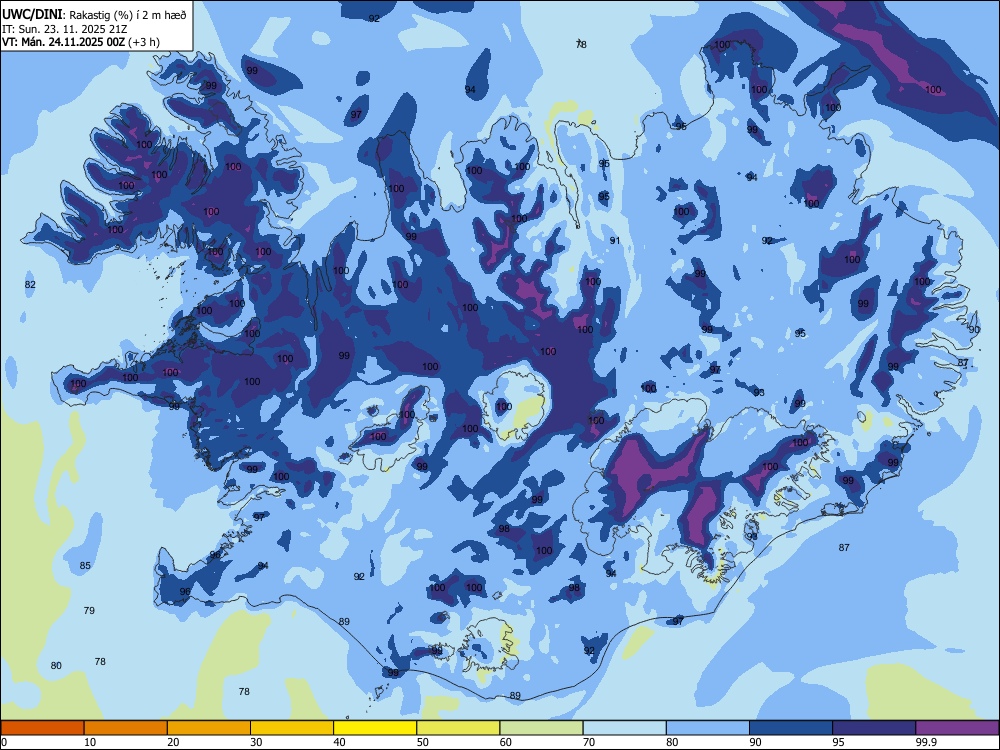Image resolution: width=1000 pixels, height=750 pixels.
Task: Click the "79" humidity value on the map
Action: point(89,610)
